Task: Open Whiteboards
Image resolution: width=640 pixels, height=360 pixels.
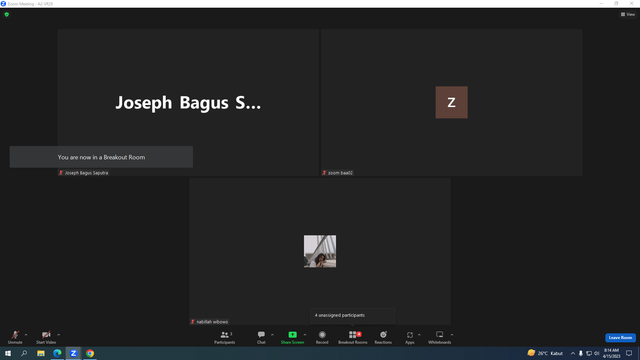Action: 440,337
